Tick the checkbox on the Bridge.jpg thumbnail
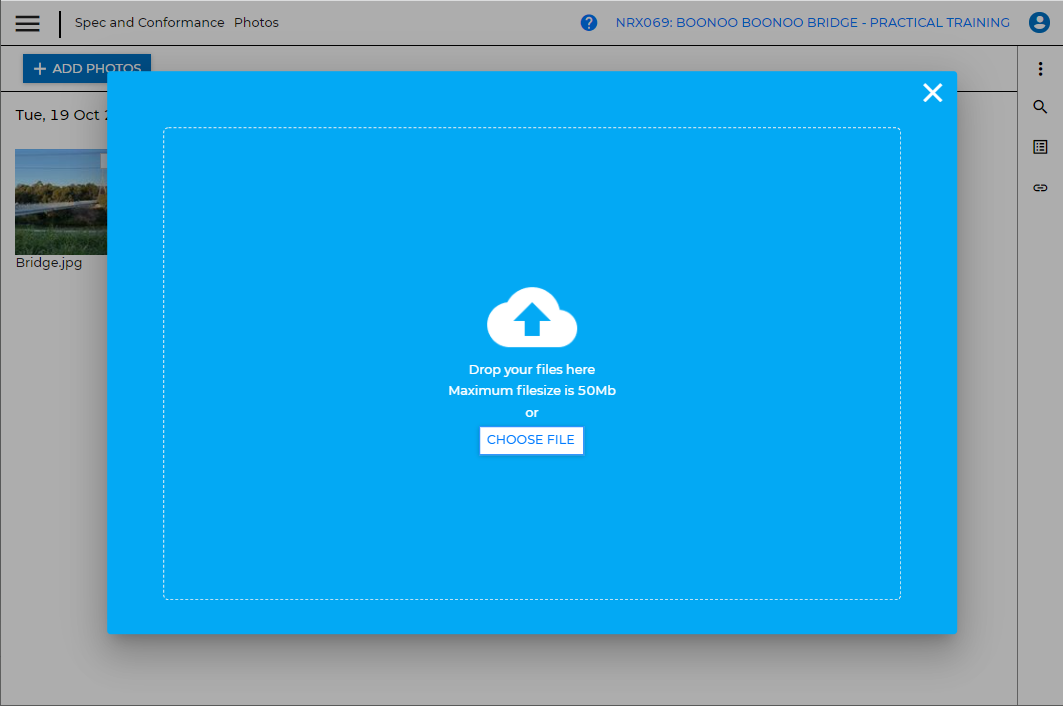Viewport: 1063px width, 706px height. click(x=104, y=158)
